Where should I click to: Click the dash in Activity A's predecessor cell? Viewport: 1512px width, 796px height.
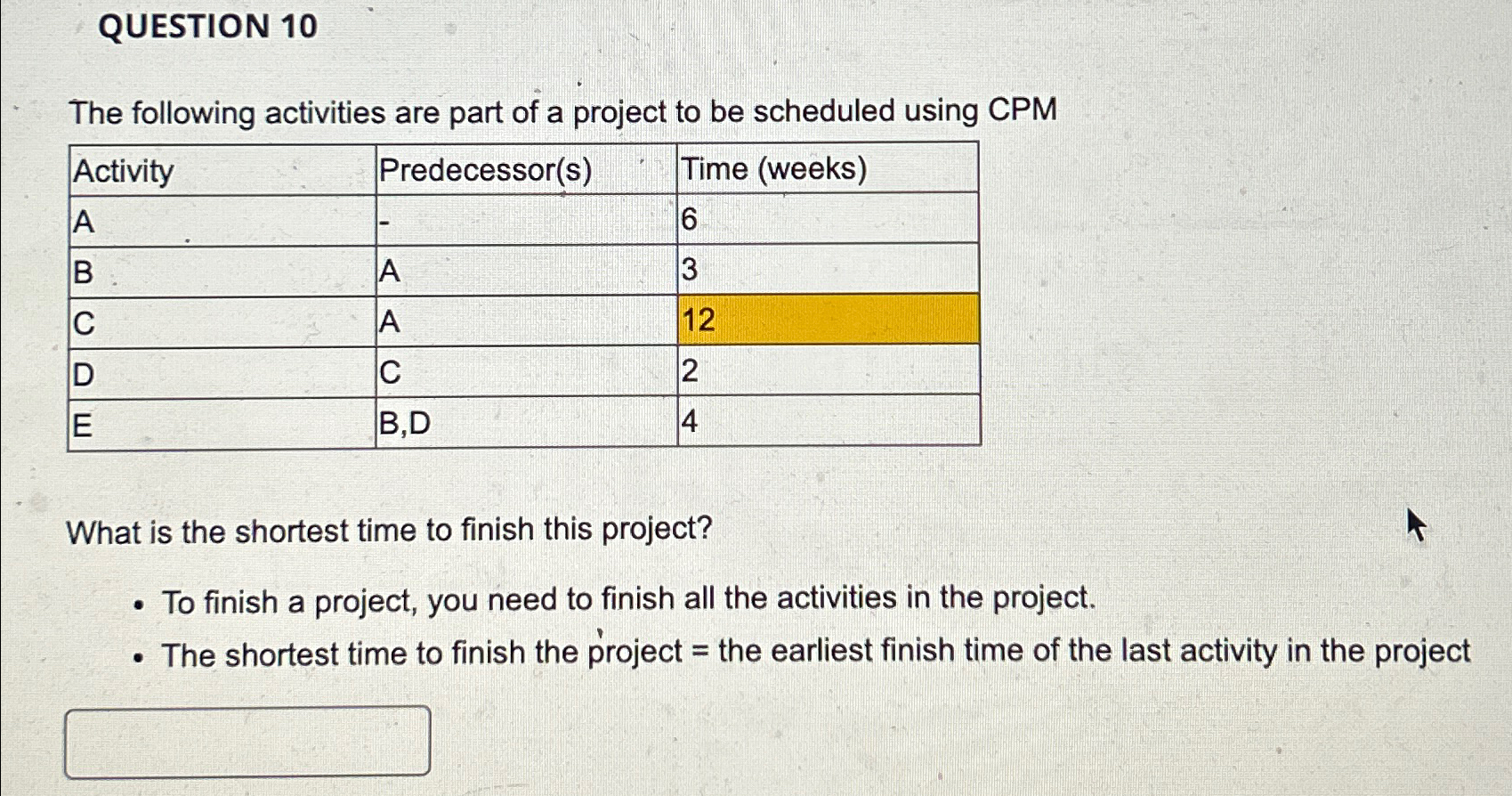pos(386,220)
